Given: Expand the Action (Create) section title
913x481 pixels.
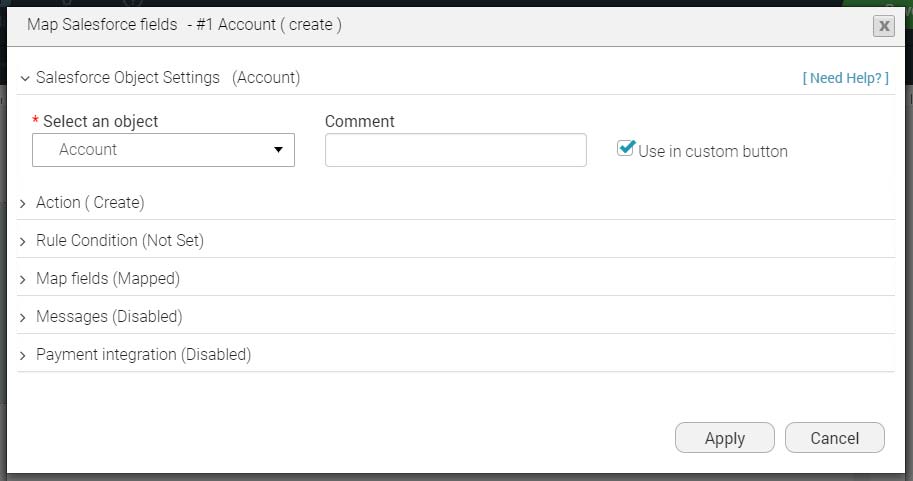Looking at the screenshot, I should tap(90, 203).
